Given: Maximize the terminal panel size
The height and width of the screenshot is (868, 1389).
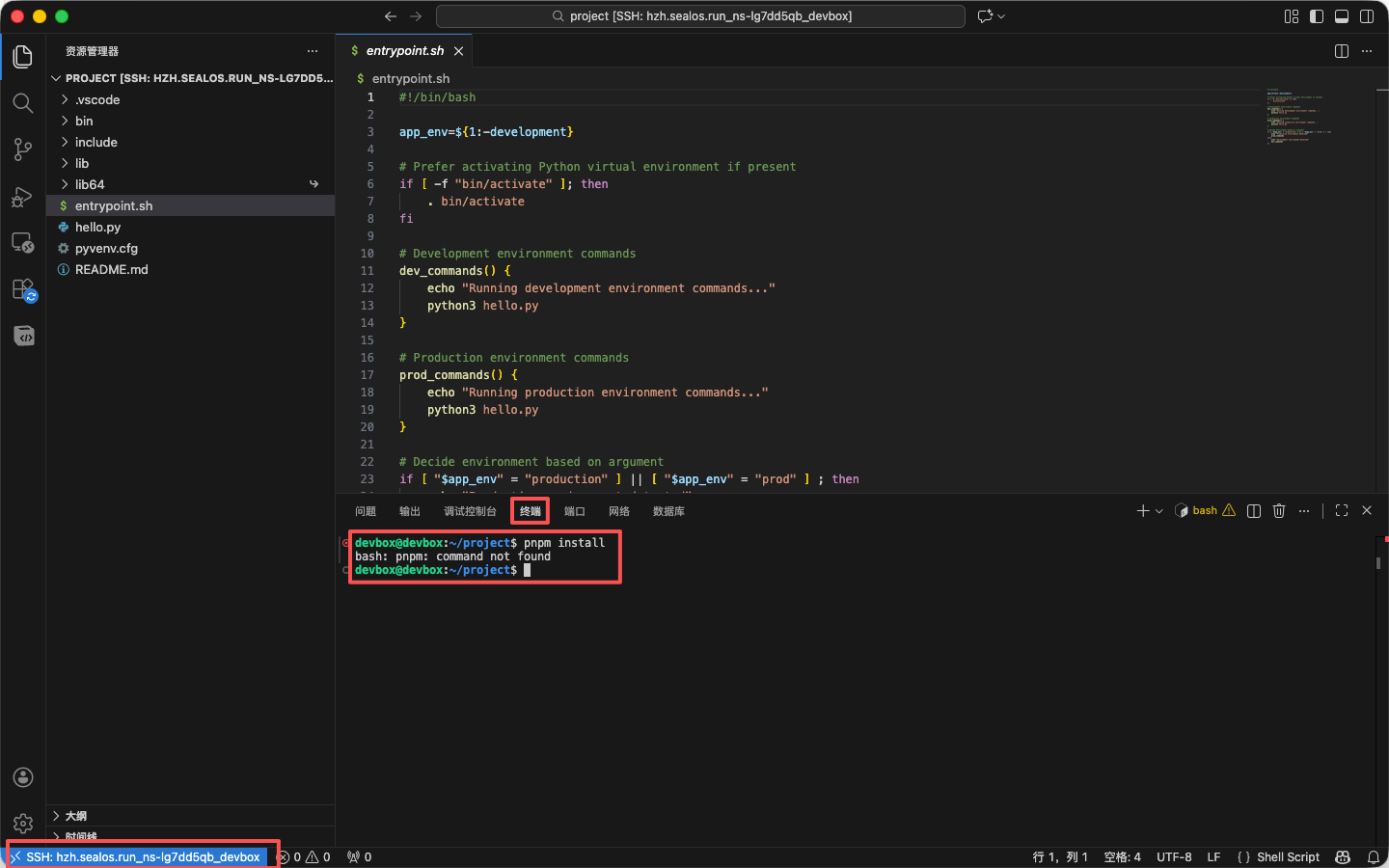Looking at the screenshot, I should pos(1342,511).
